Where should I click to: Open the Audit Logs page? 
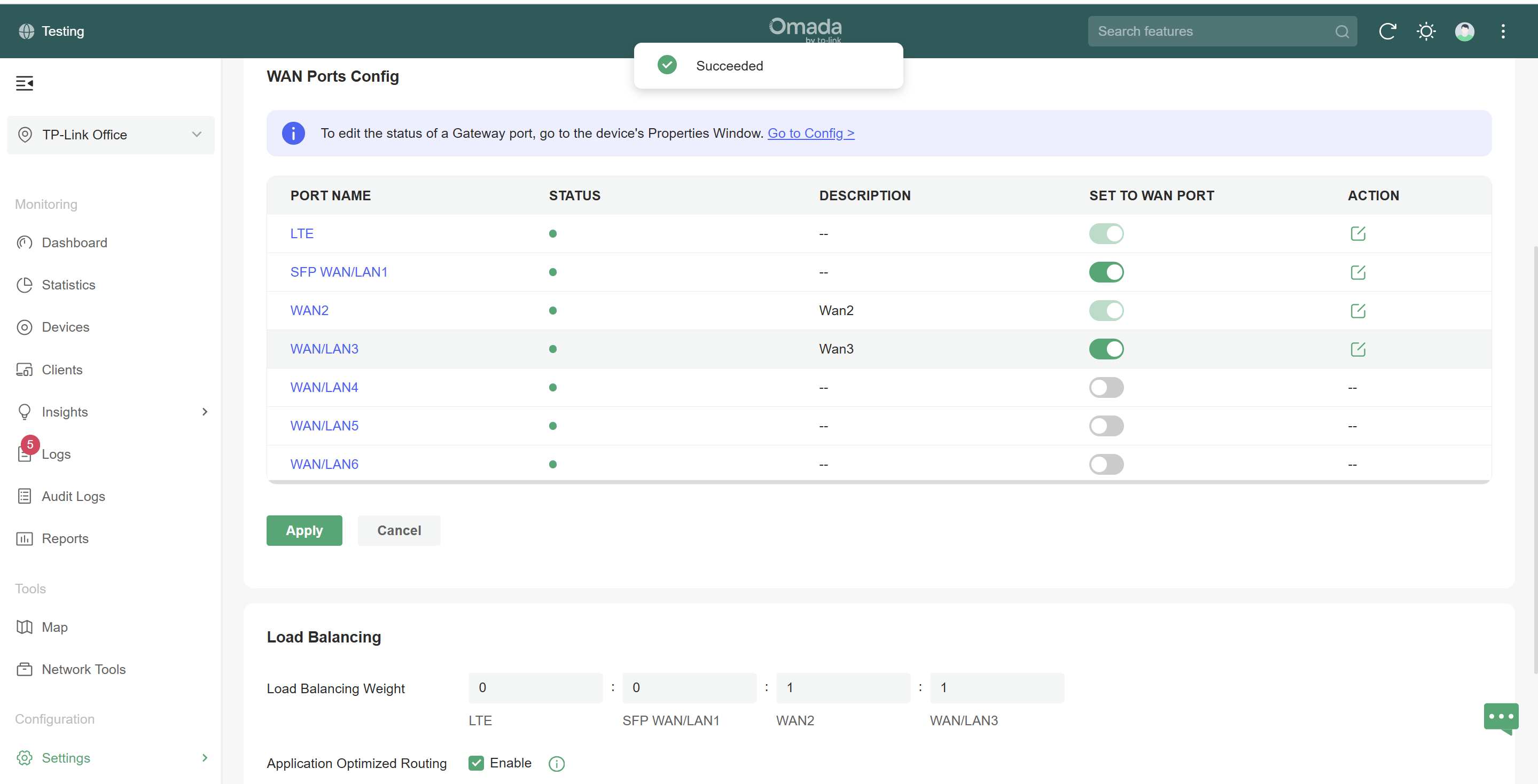pyautogui.click(x=73, y=496)
